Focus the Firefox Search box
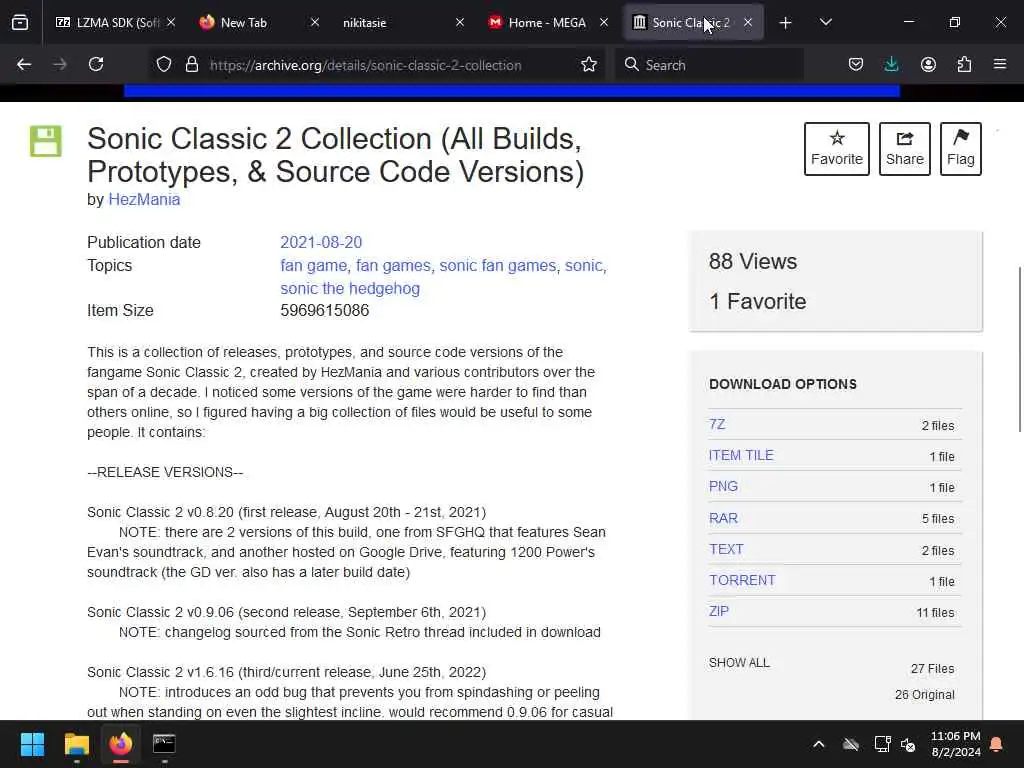The width and height of the screenshot is (1024, 768). [x=710, y=65]
